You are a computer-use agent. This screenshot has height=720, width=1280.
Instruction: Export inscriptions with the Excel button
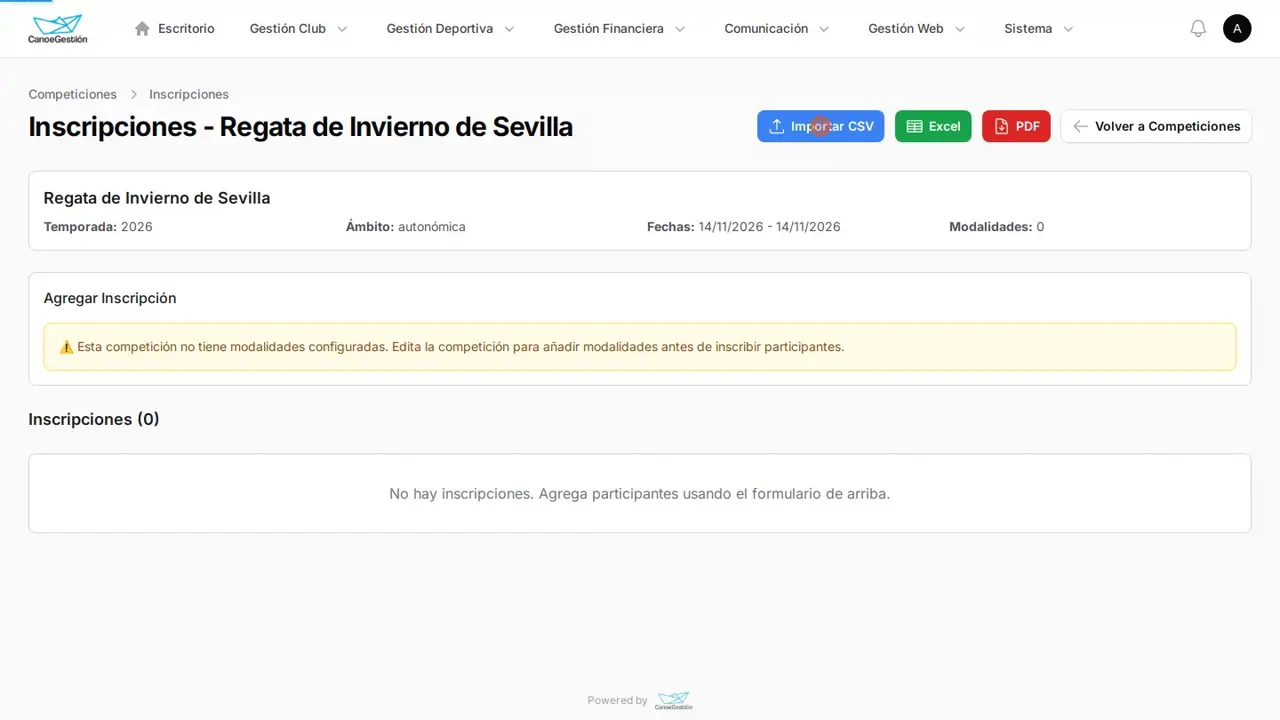tap(933, 127)
